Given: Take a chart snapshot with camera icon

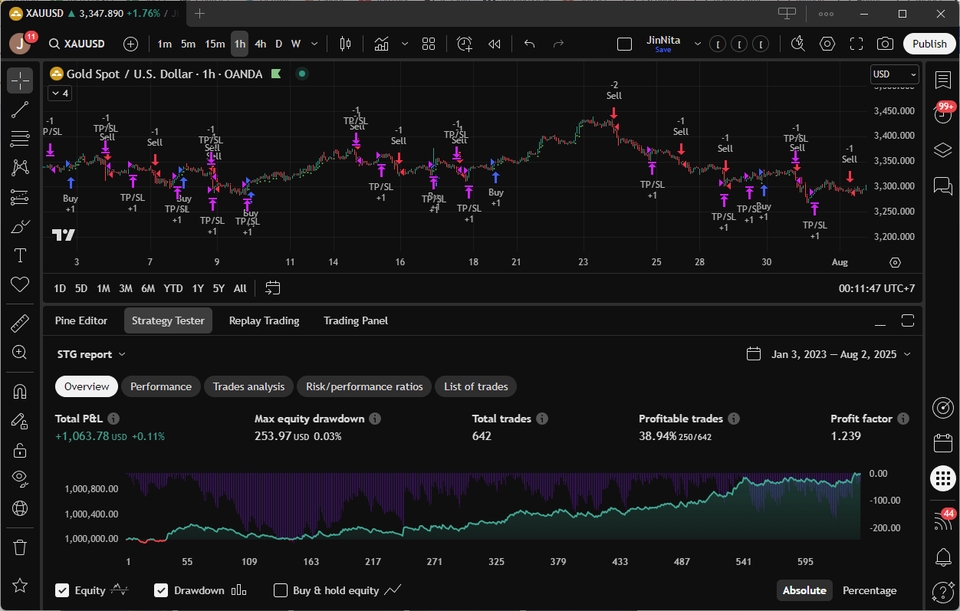Looking at the screenshot, I should coord(885,44).
